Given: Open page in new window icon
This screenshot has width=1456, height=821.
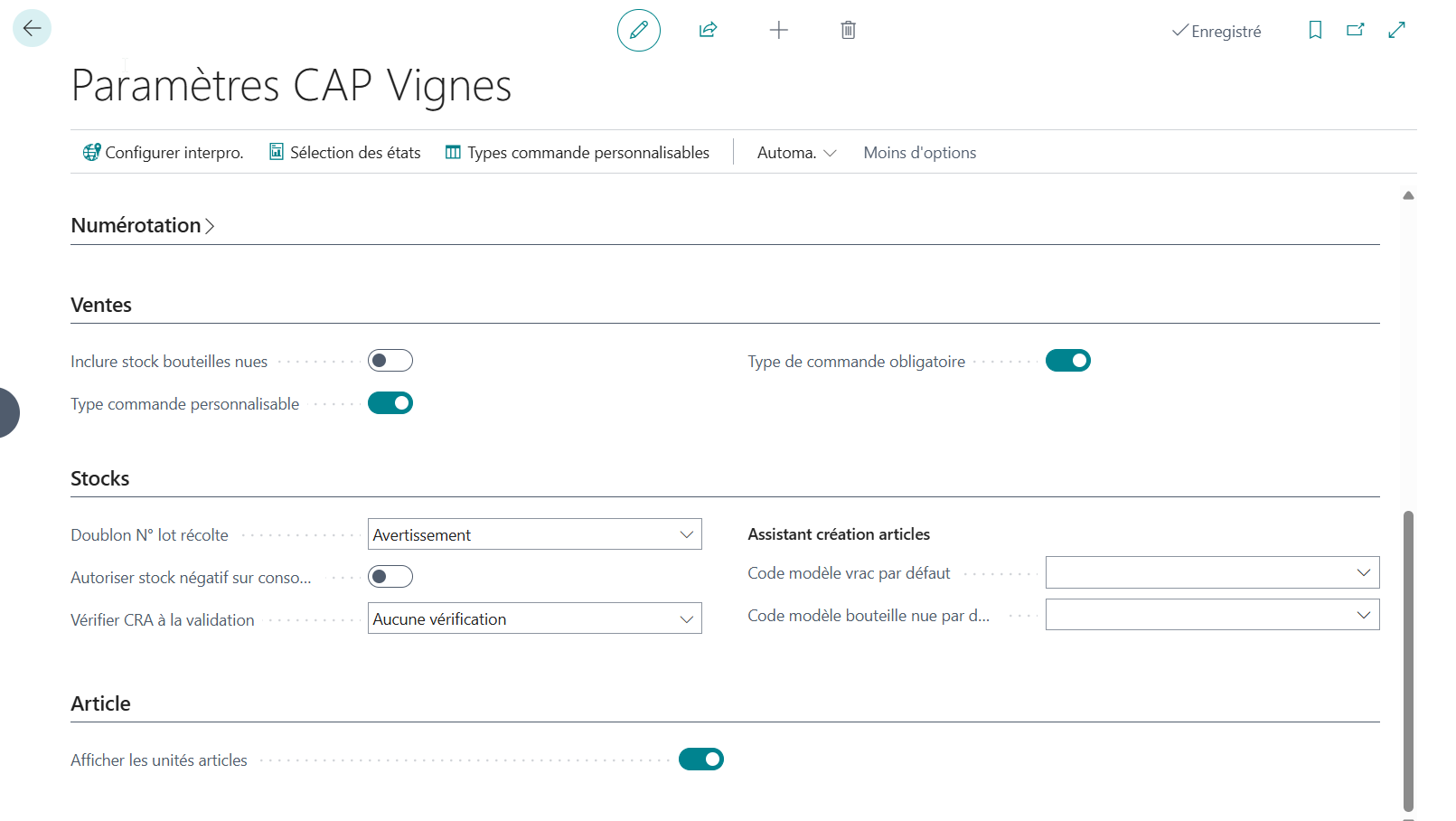Looking at the screenshot, I should (1356, 30).
